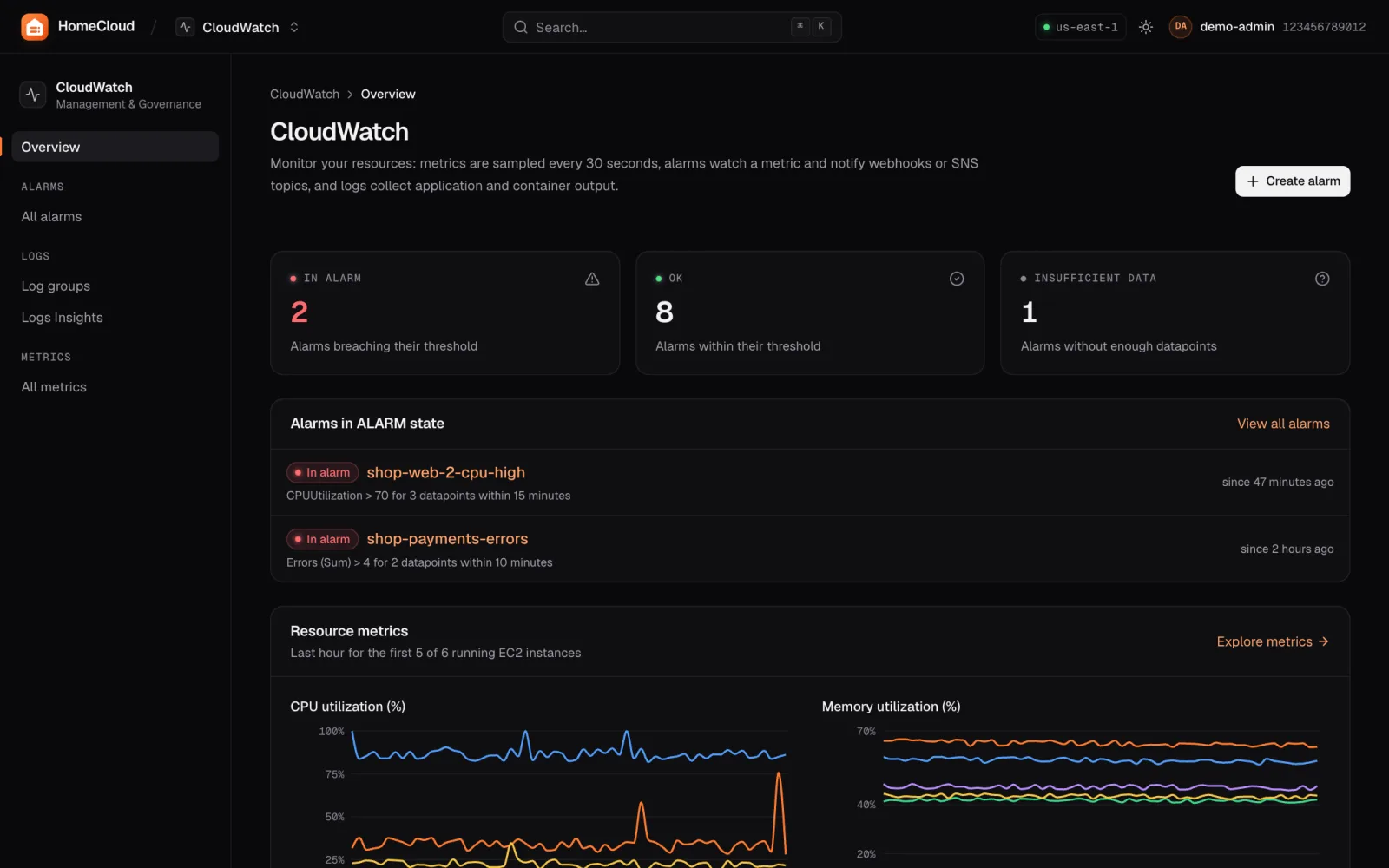Click the HomeCloud brand name text
The width and height of the screenshot is (1389, 868).
[x=96, y=26]
